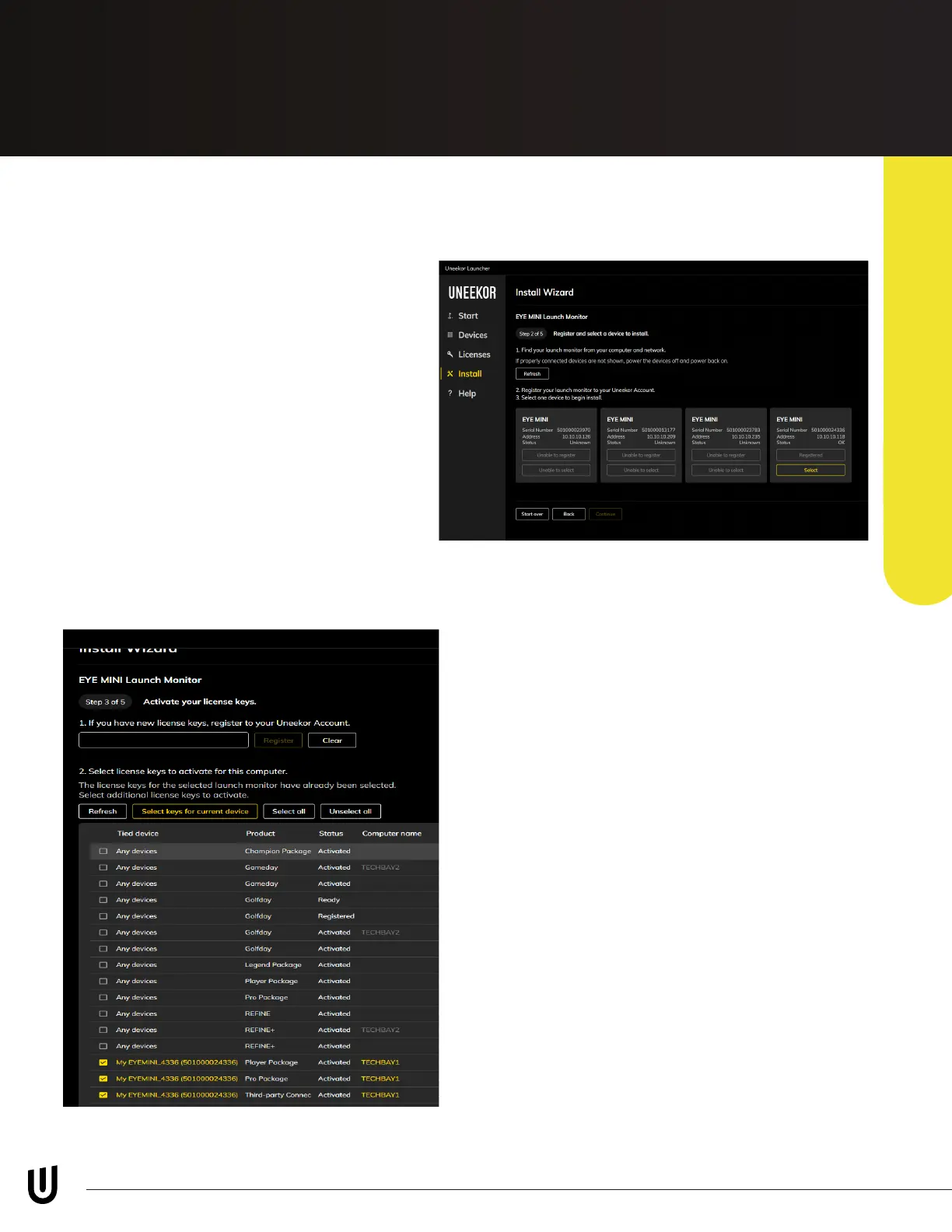
Task: Click the Back button in Install Wizard
Action: (x=569, y=514)
